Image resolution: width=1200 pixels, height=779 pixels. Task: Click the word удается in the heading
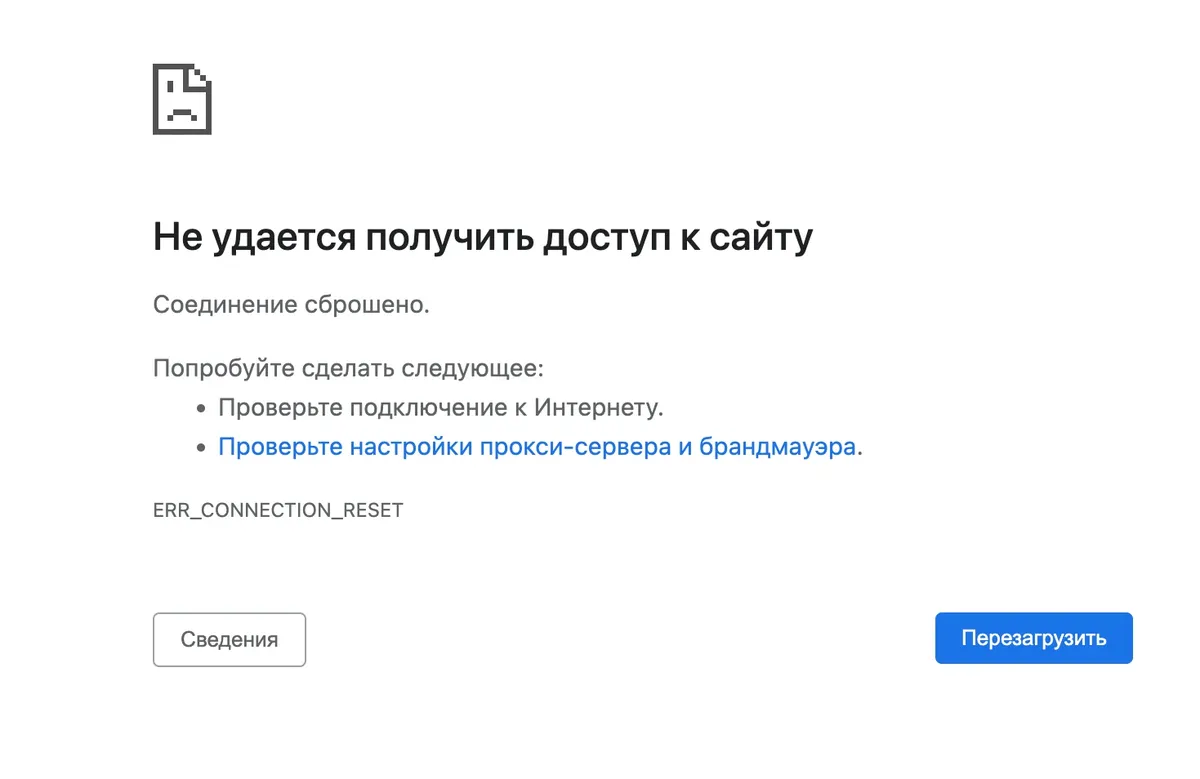coord(282,238)
